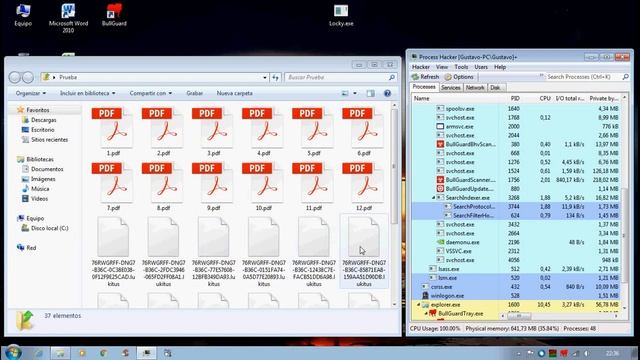This screenshot has height=360, width=640.
Task: Select the daemonu.exe process icon
Action: (x=440, y=242)
